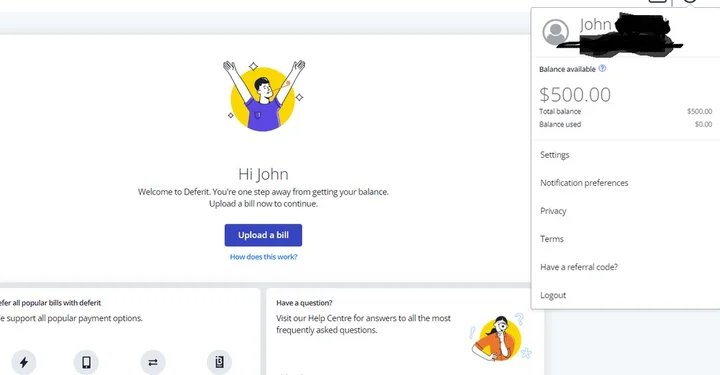Click the Balance available help question icon
The image size is (720, 375).
coord(602,68)
